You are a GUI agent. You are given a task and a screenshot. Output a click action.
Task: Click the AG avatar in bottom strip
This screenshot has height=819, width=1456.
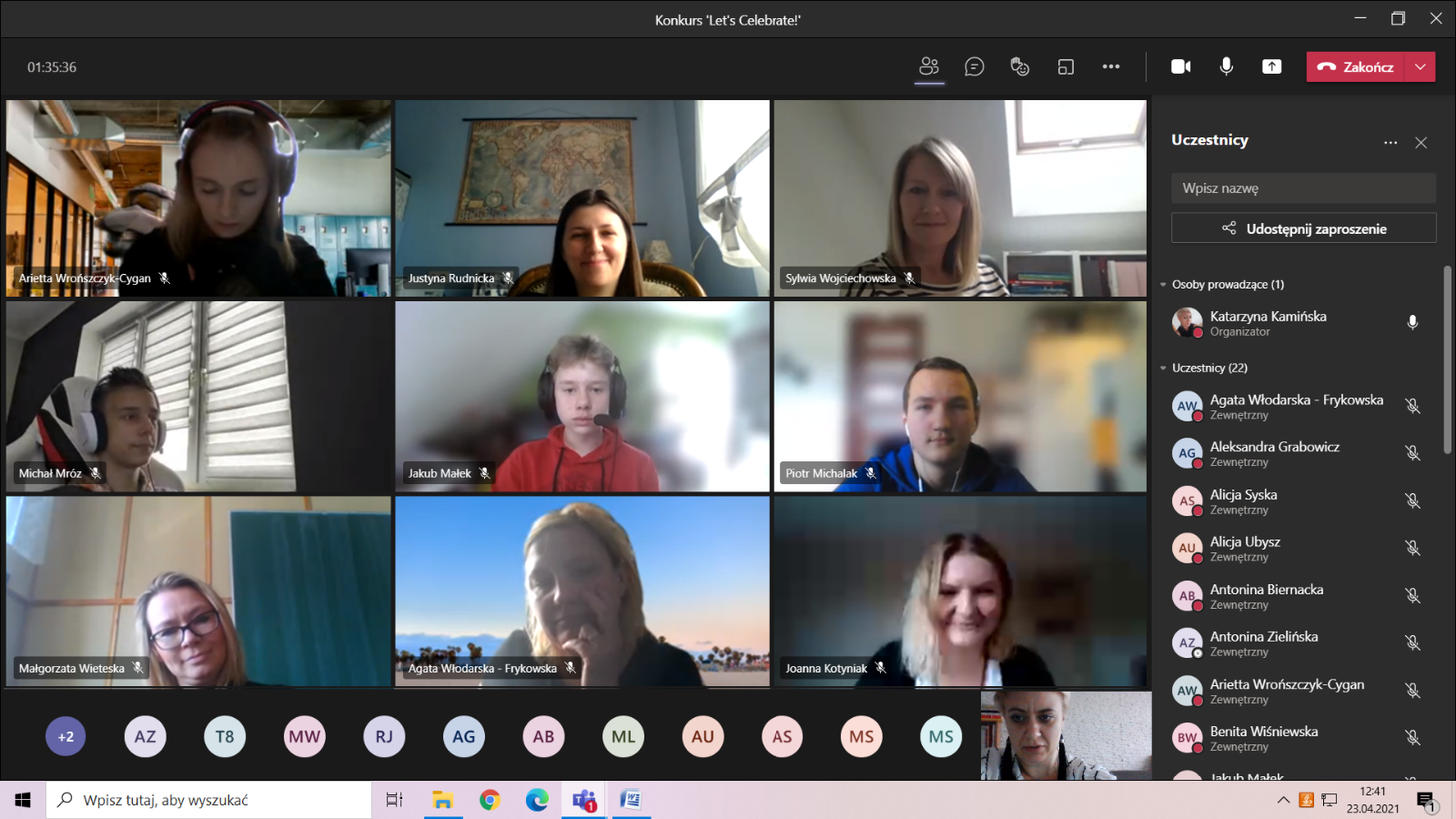464,736
